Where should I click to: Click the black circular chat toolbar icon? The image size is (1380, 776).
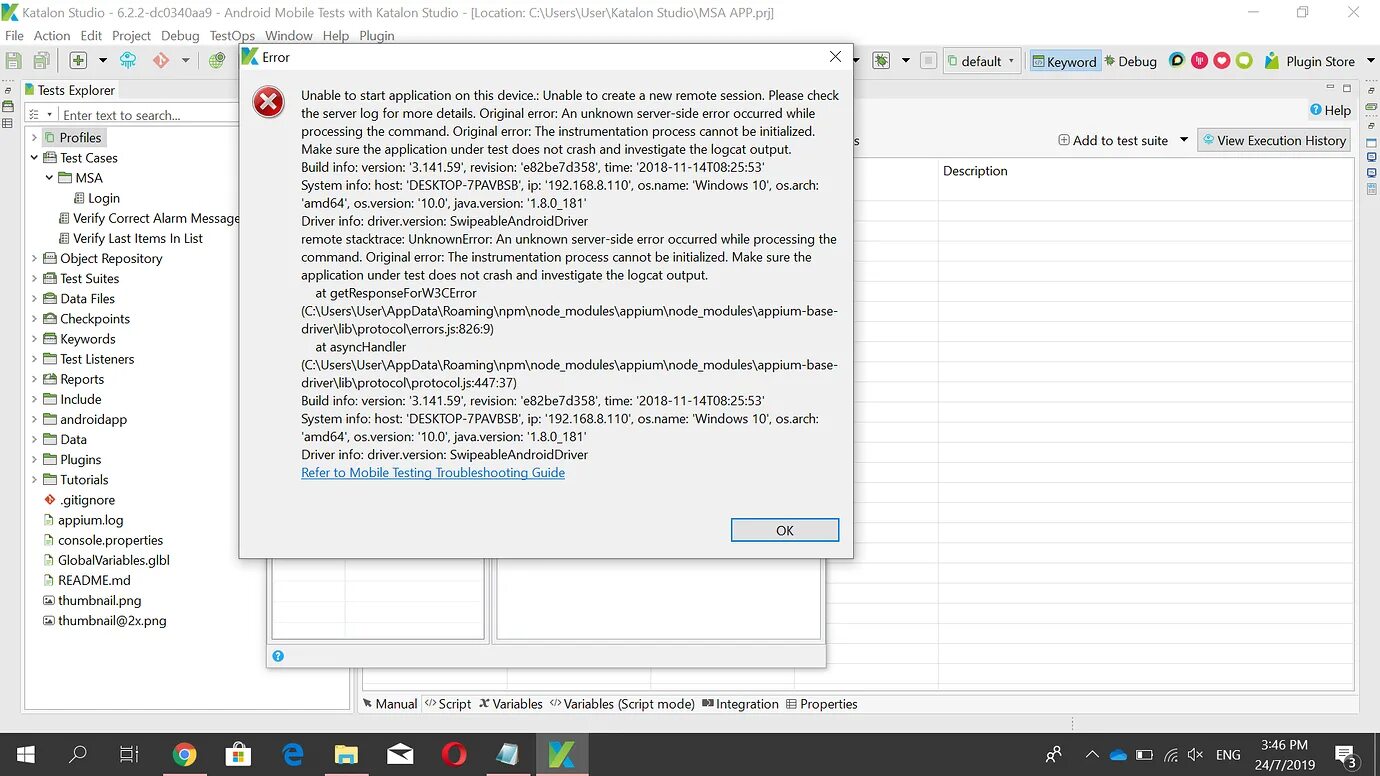click(x=1177, y=61)
